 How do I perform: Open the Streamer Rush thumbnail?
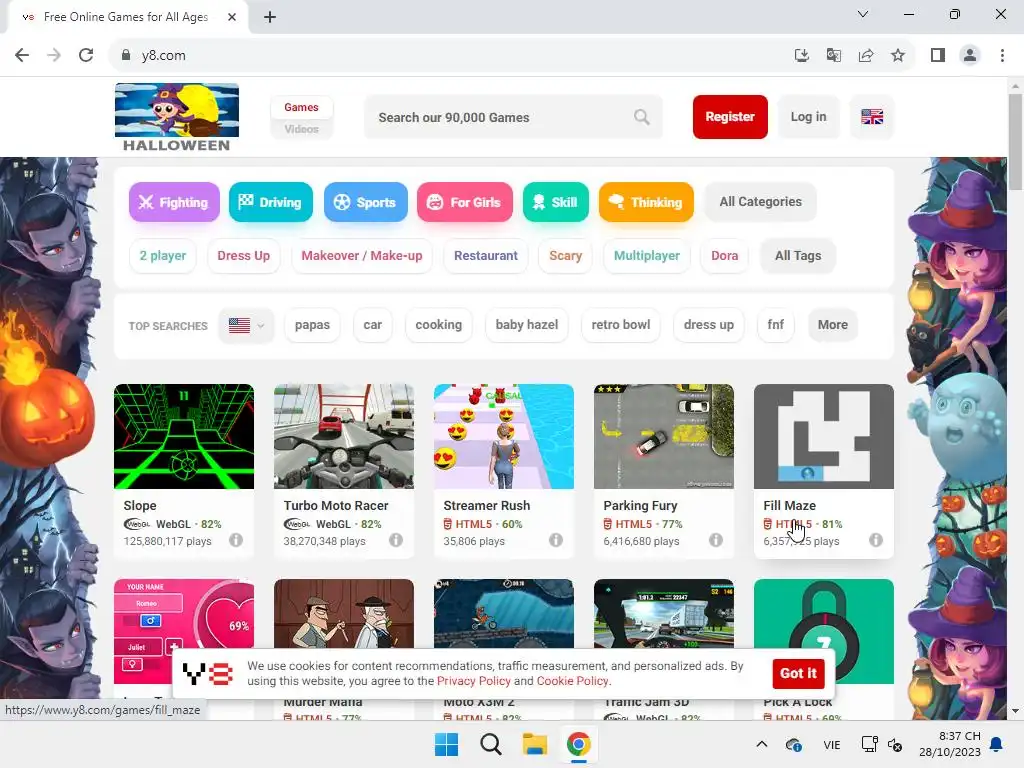pyautogui.click(x=504, y=436)
